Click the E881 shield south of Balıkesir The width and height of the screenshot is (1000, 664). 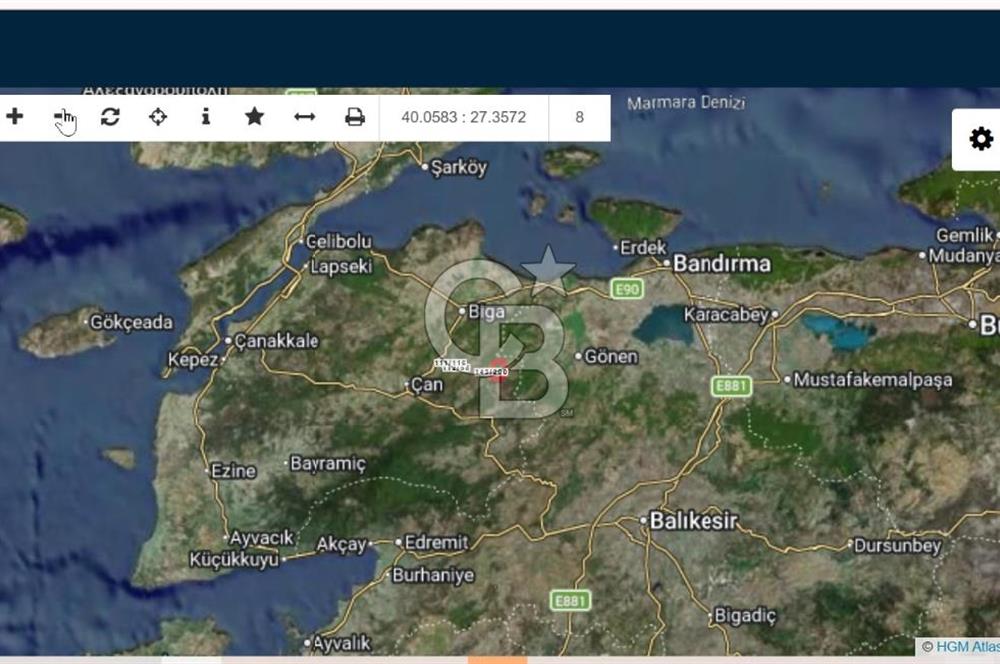click(570, 601)
